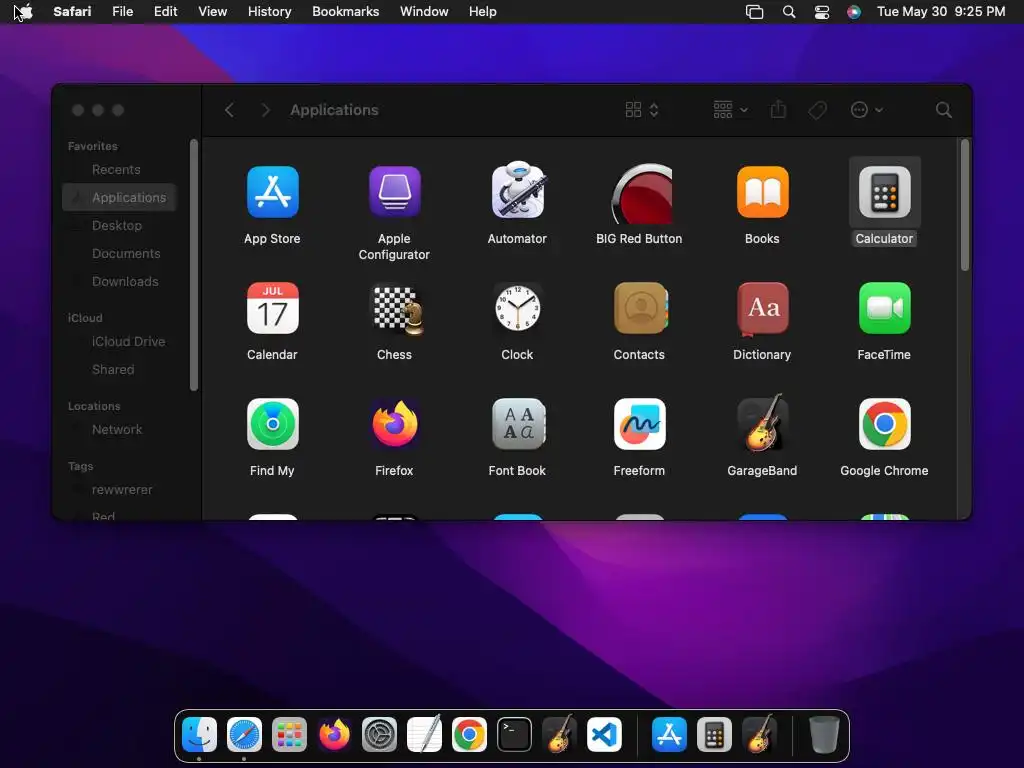Click the Share toolbar icon
The width and height of the screenshot is (1024, 768).
(778, 109)
